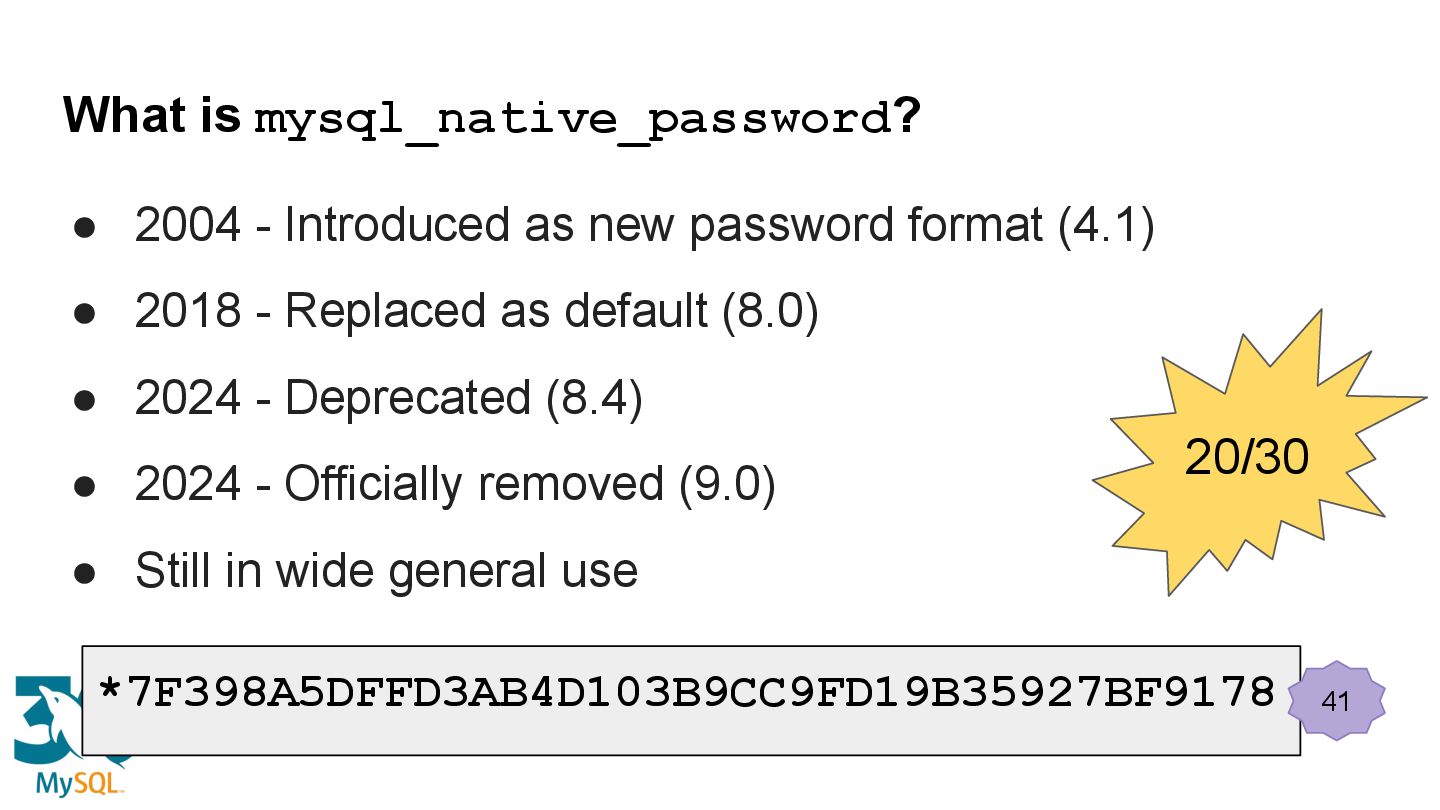1440x810 pixels.
Task: Click the MySQL wordmark text under logo
Action: point(80,782)
